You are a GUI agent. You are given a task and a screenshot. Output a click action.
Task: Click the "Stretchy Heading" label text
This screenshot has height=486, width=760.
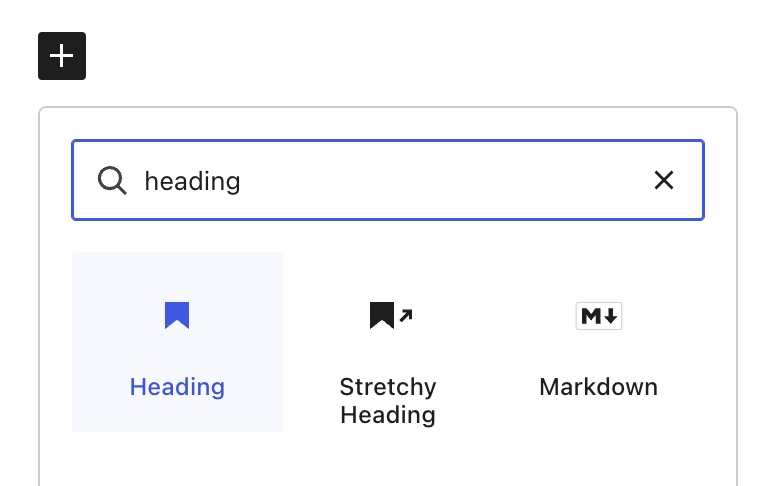tap(388, 400)
